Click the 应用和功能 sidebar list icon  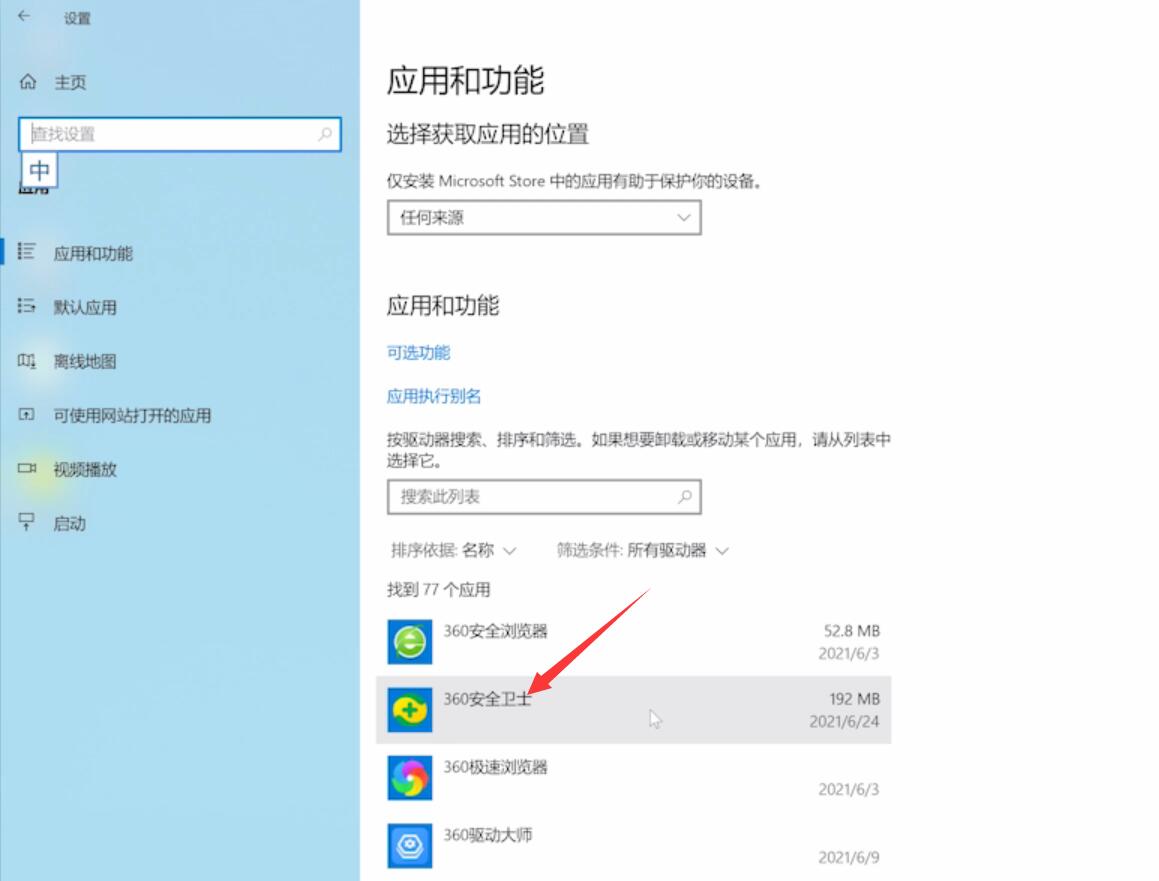coord(27,252)
